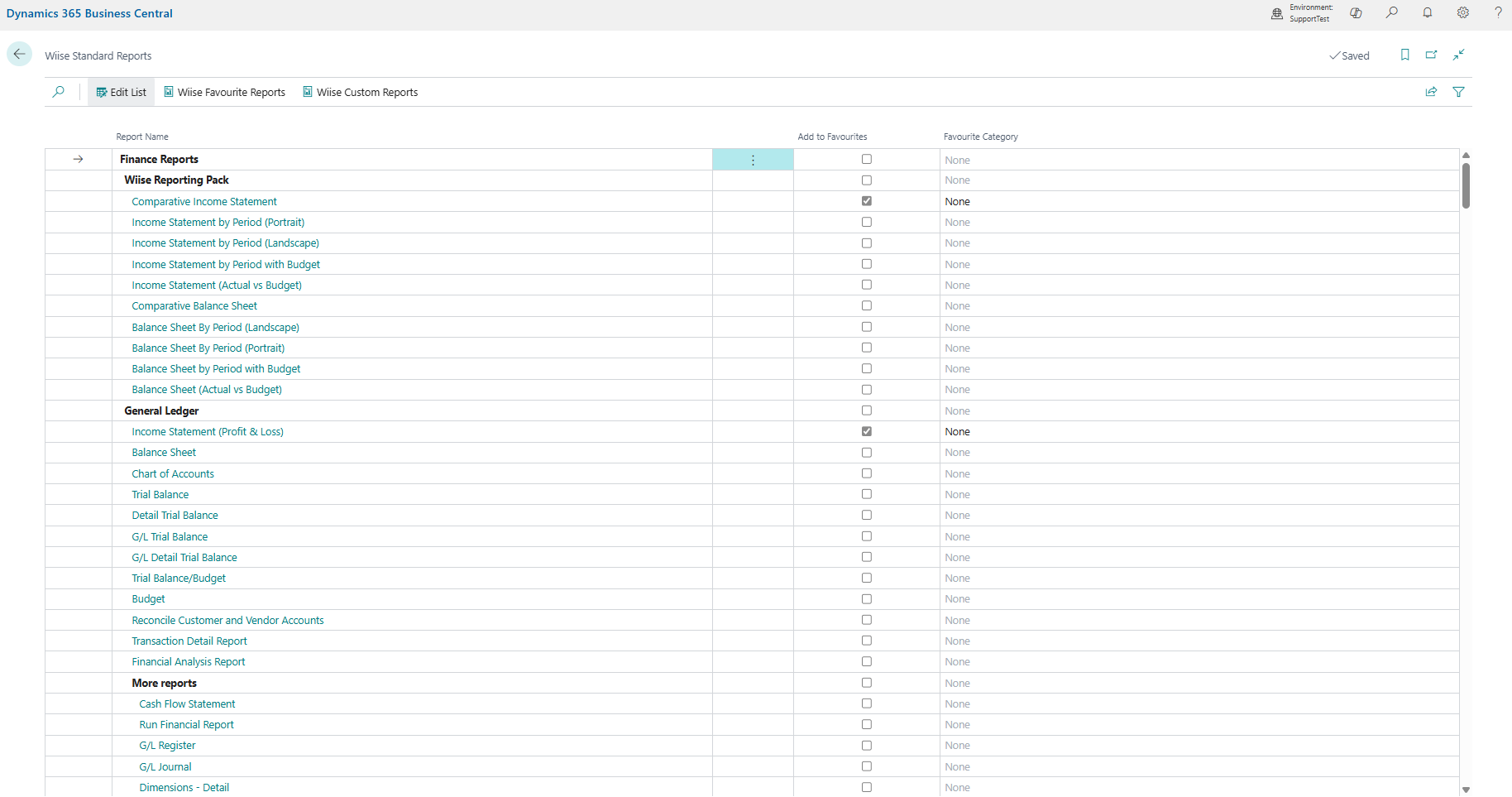Image resolution: width=1512 pixels, height=797 pixels.
Task: Uncheck favourite for Comparative Income Statement
Action: pos(867,201)
